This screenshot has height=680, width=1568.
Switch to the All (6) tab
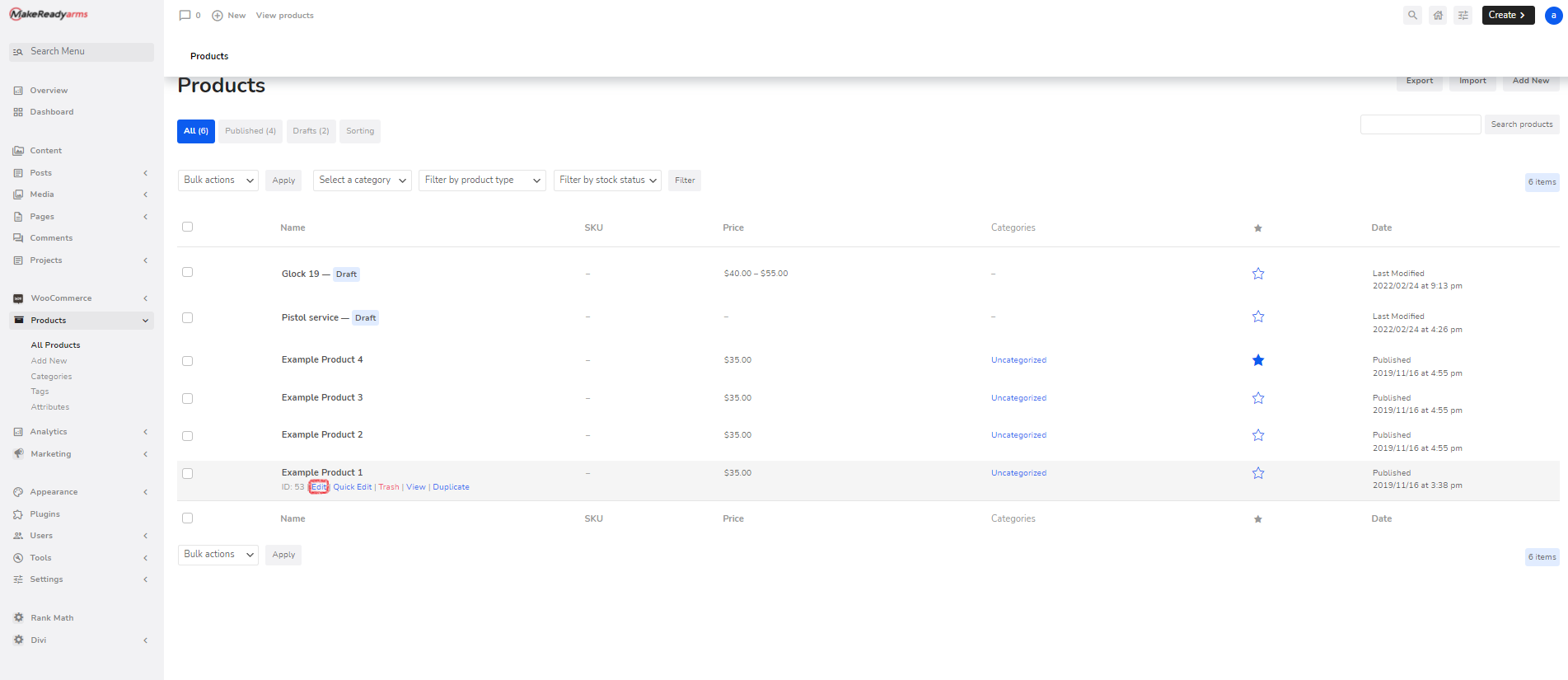pyautogui.click(x=196, y=131)
